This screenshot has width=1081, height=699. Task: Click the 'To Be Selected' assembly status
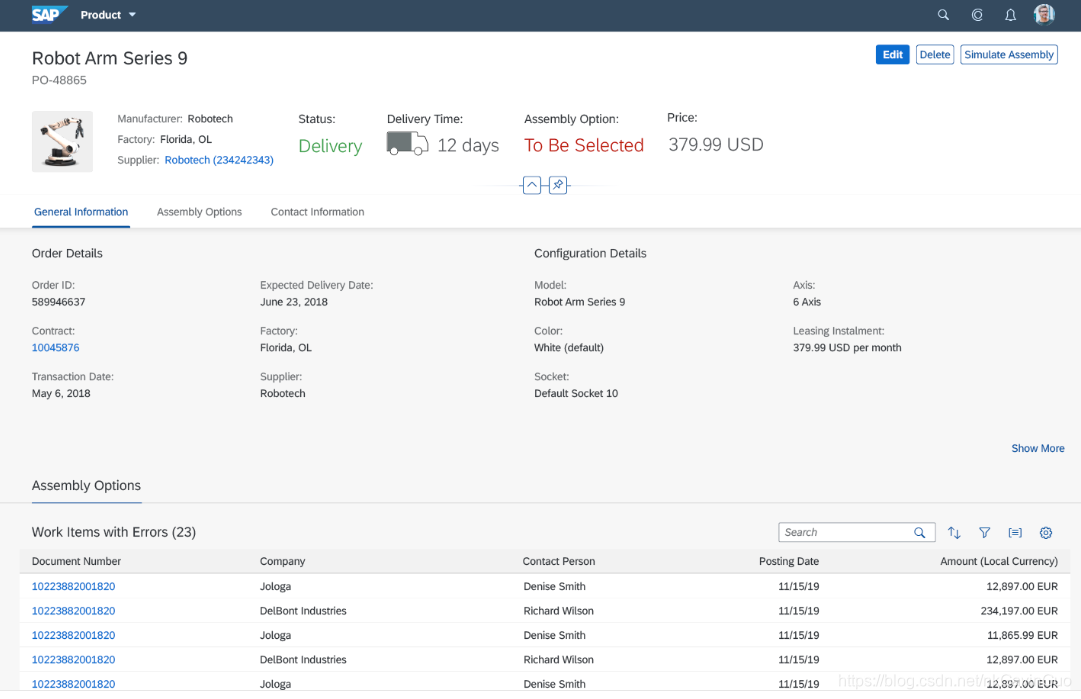pyautogui.click(x=583, y=145)
